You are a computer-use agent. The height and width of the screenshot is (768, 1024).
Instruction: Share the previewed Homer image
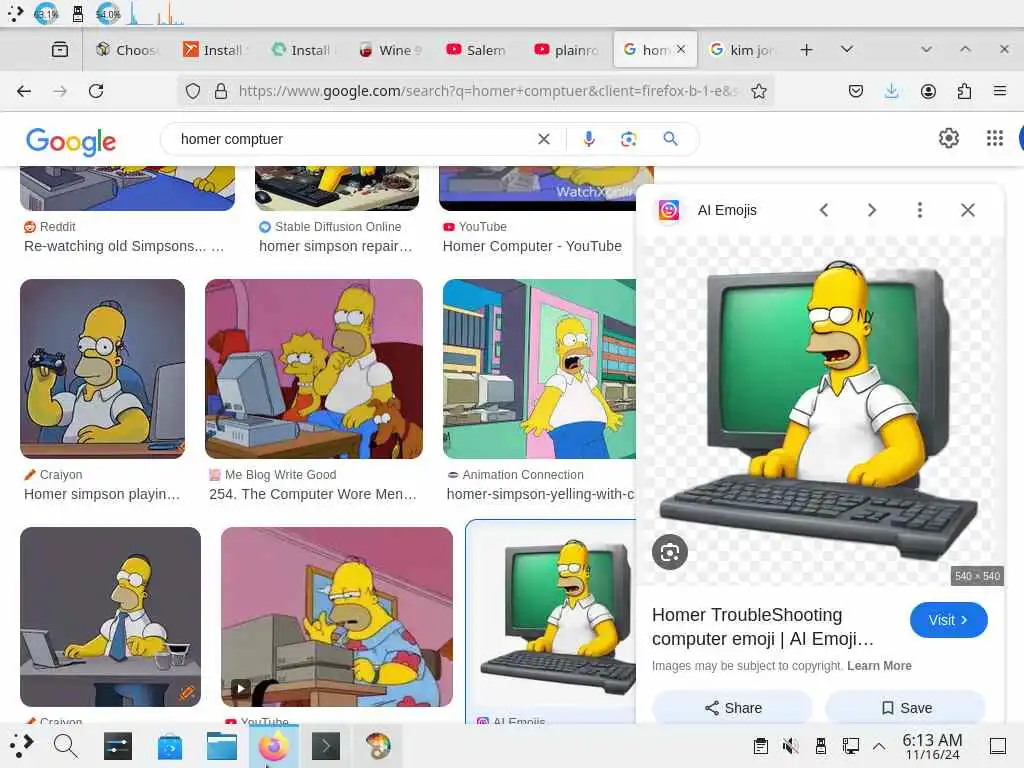pyautogui.click(x=733, y=708)
